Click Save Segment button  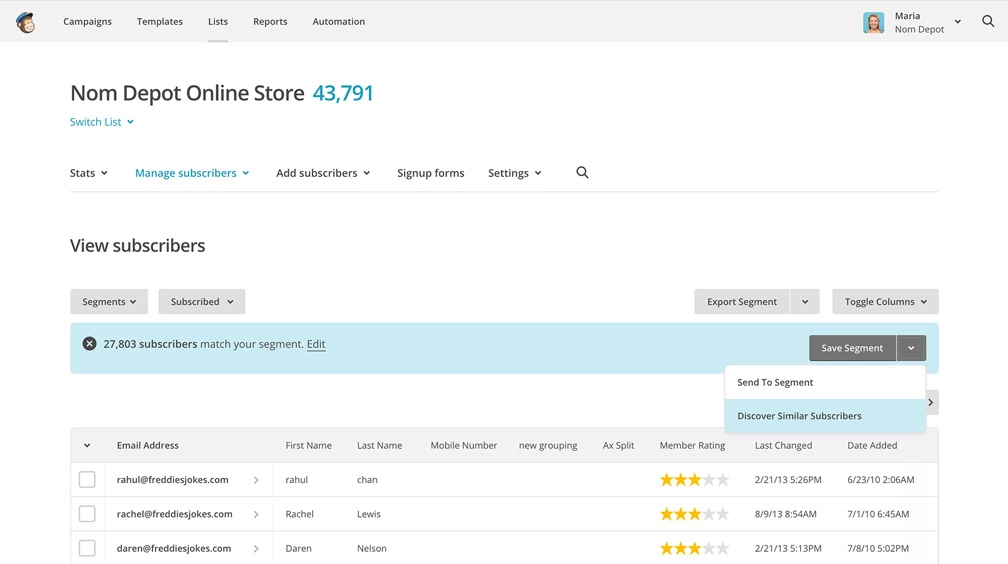[852, 348]
